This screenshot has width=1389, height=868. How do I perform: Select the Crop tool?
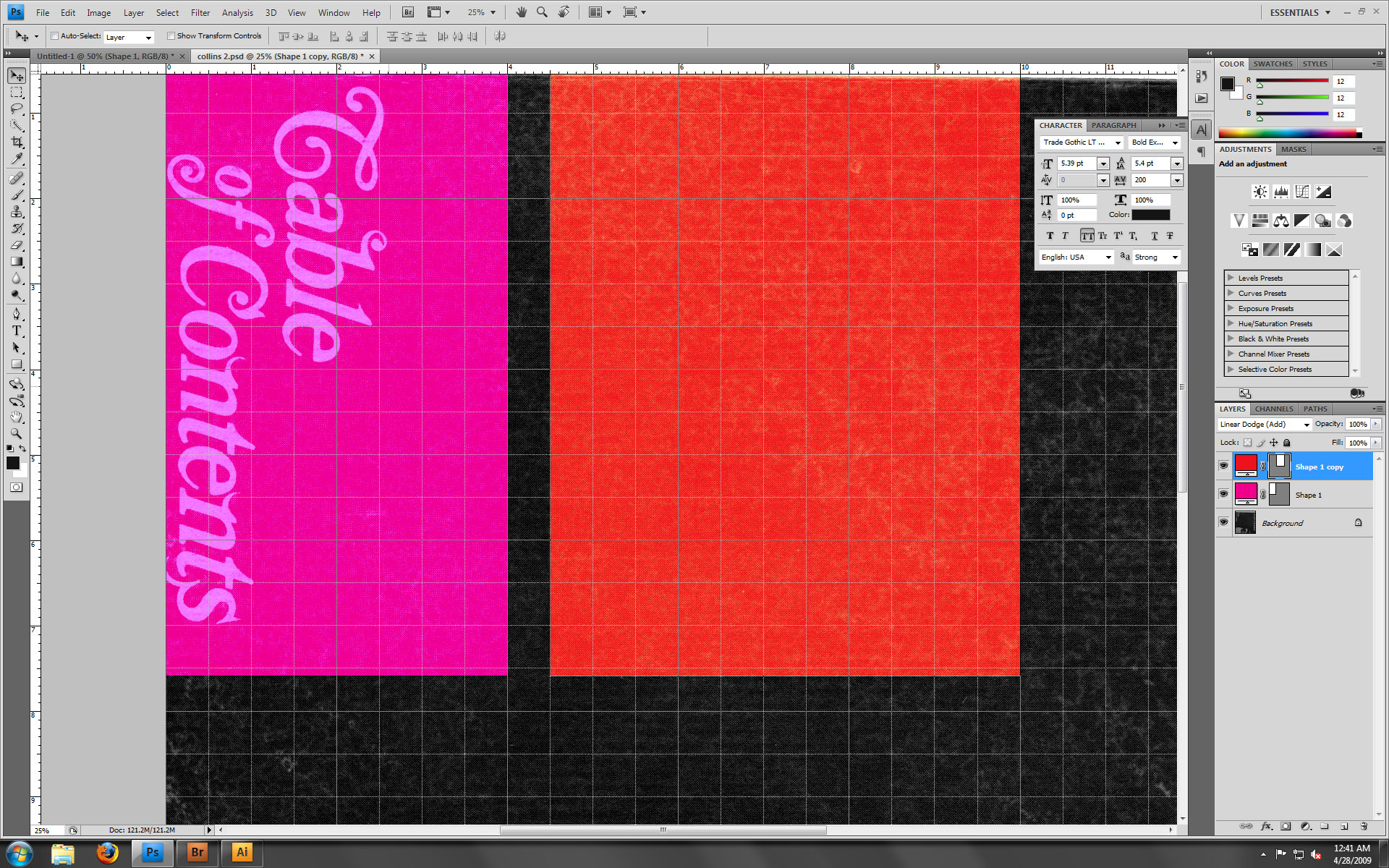[x=17, y=142]
